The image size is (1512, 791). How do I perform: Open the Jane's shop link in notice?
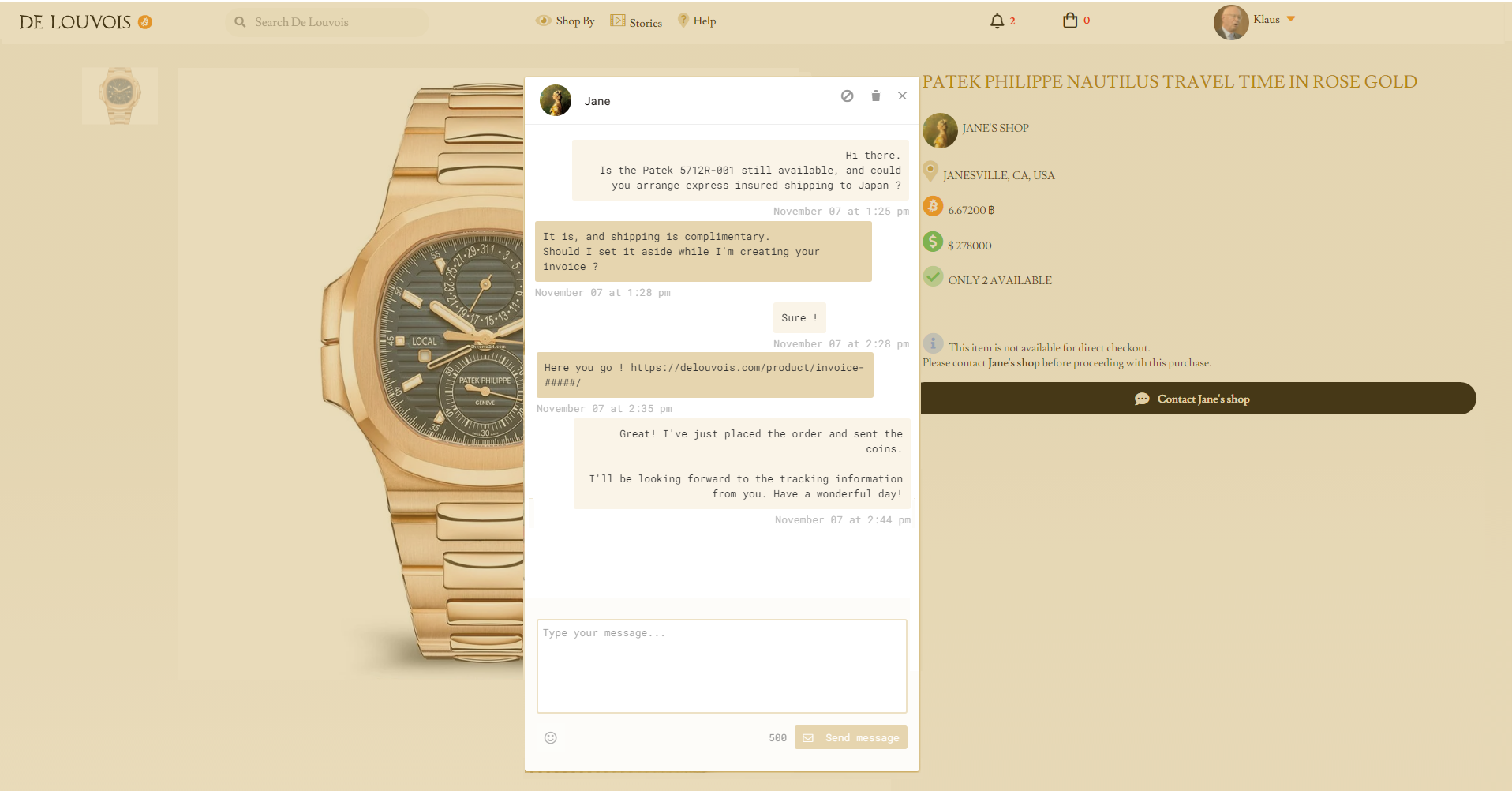tap(1013, 363)
